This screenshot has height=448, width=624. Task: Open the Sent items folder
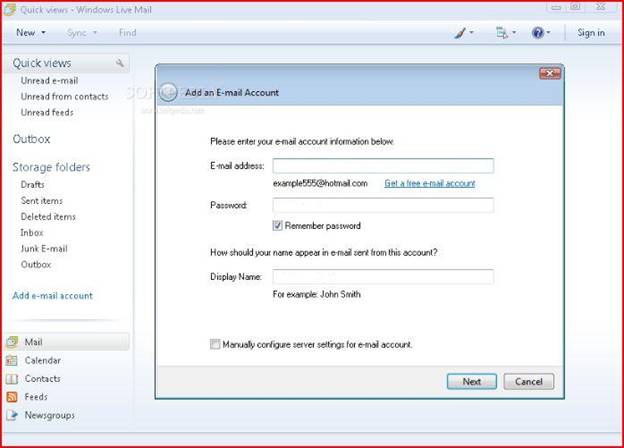(x=42, y=201)
